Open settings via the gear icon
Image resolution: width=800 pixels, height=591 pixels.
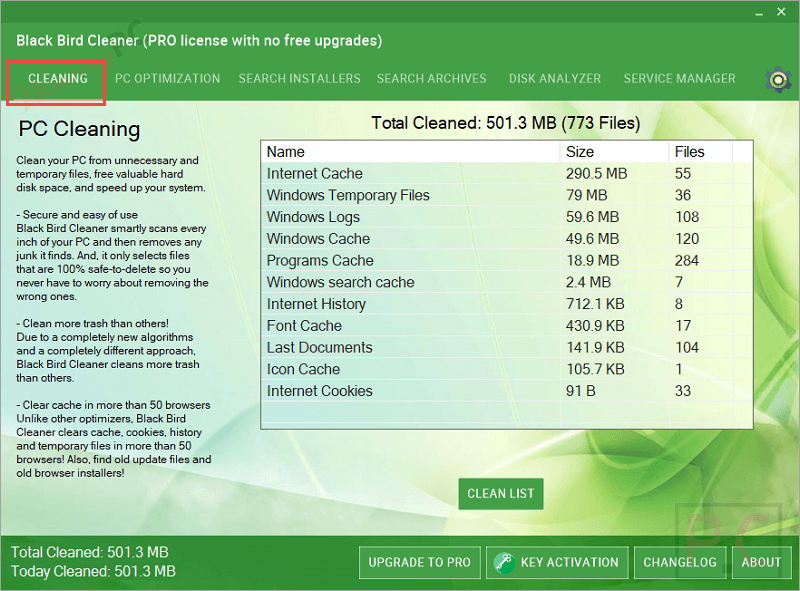click(x=778, y=79)
